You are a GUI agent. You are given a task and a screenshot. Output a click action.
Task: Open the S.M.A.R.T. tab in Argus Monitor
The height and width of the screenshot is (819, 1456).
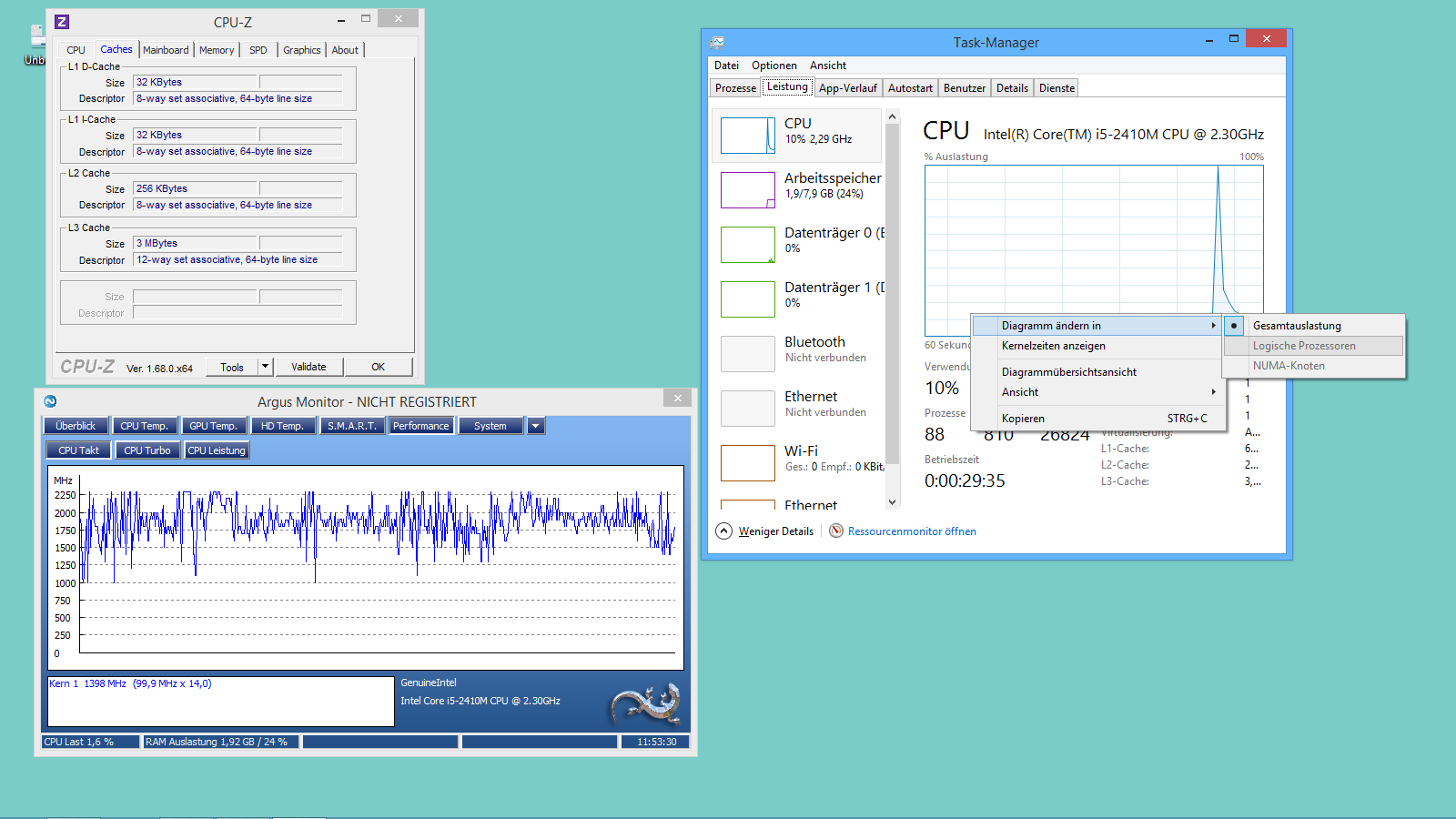tap(352, 426)
